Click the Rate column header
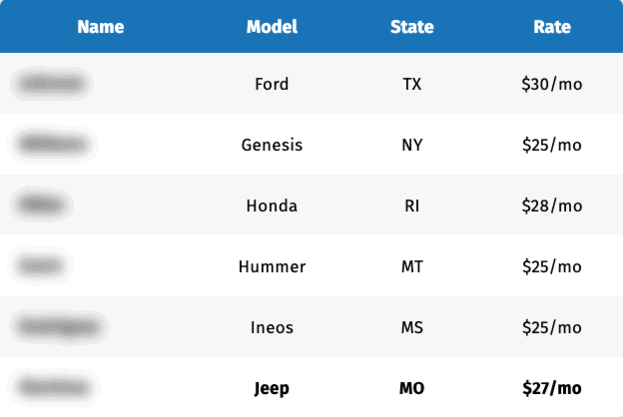The height and width of the screenshot is (417, 623). tap(552, 27)
